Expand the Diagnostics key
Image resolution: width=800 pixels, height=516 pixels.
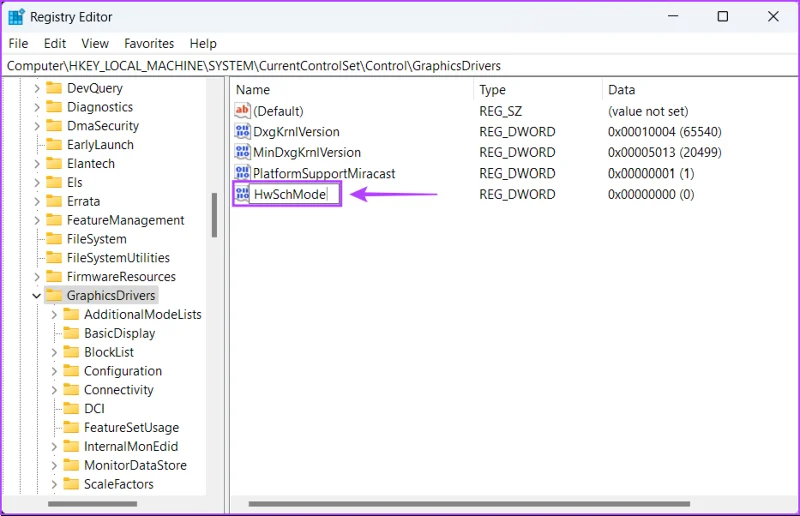click(37, 107)
